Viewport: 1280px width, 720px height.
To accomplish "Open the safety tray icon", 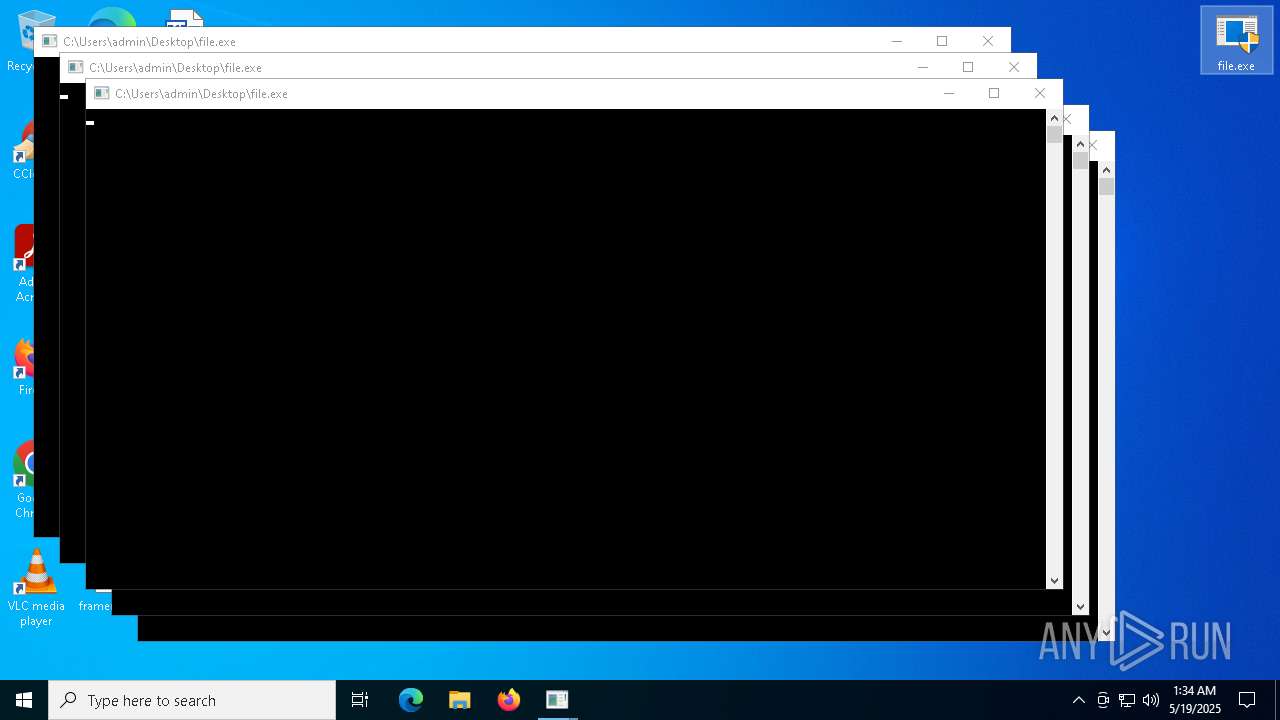I will [1103, 700].
